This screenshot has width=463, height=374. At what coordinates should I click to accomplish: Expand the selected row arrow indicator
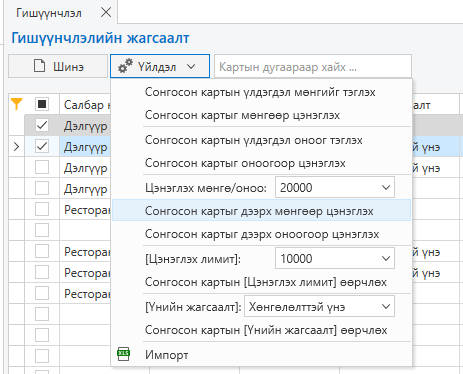click(16, 146)
